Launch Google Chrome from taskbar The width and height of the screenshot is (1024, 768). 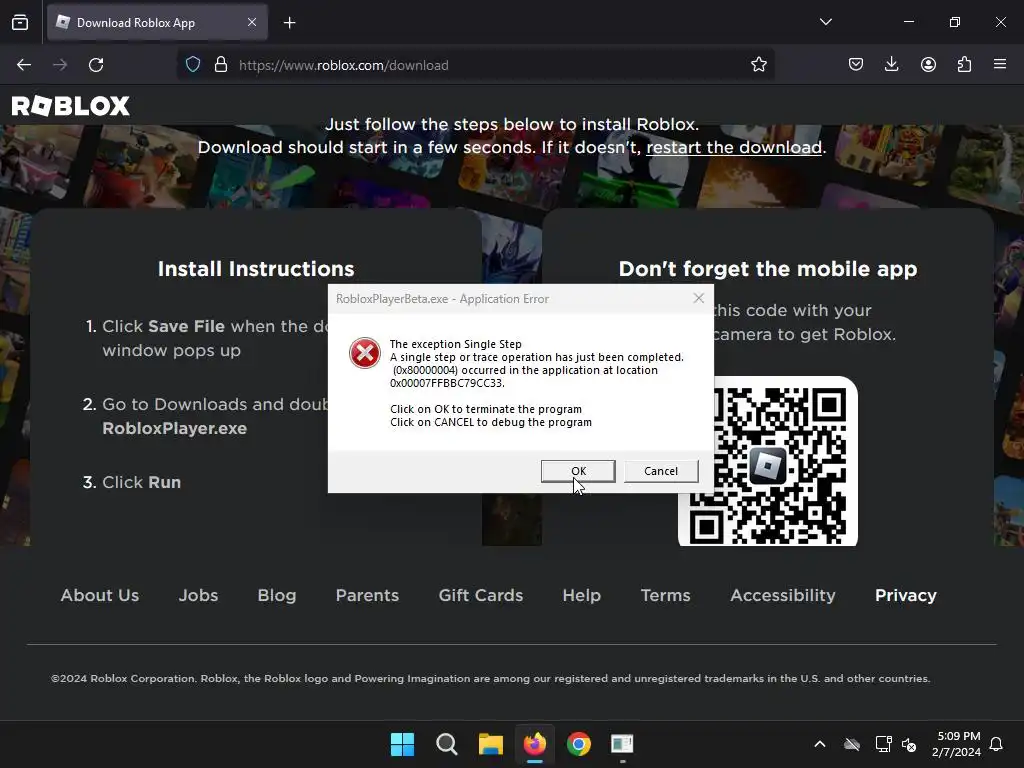click(x=579, y=744)
